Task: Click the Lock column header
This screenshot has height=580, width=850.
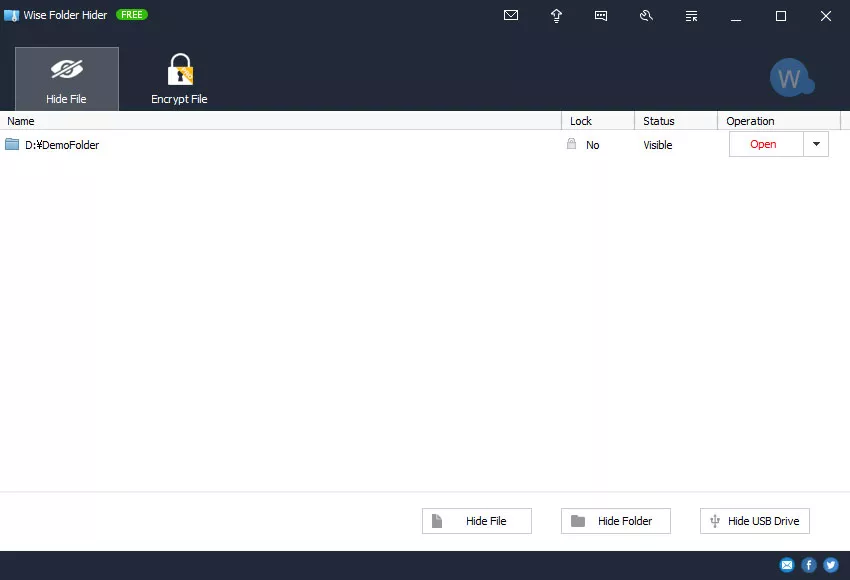Action: click(x=598, y=121)
